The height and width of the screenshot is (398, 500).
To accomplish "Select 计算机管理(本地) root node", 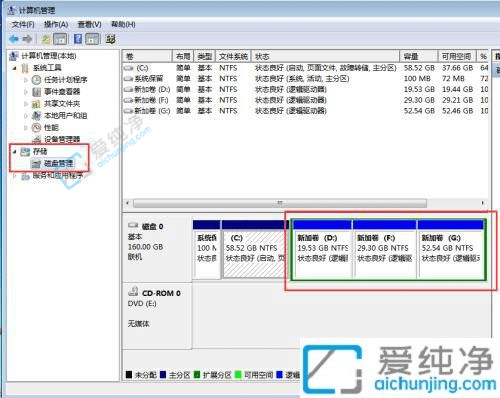I will 49,56.
